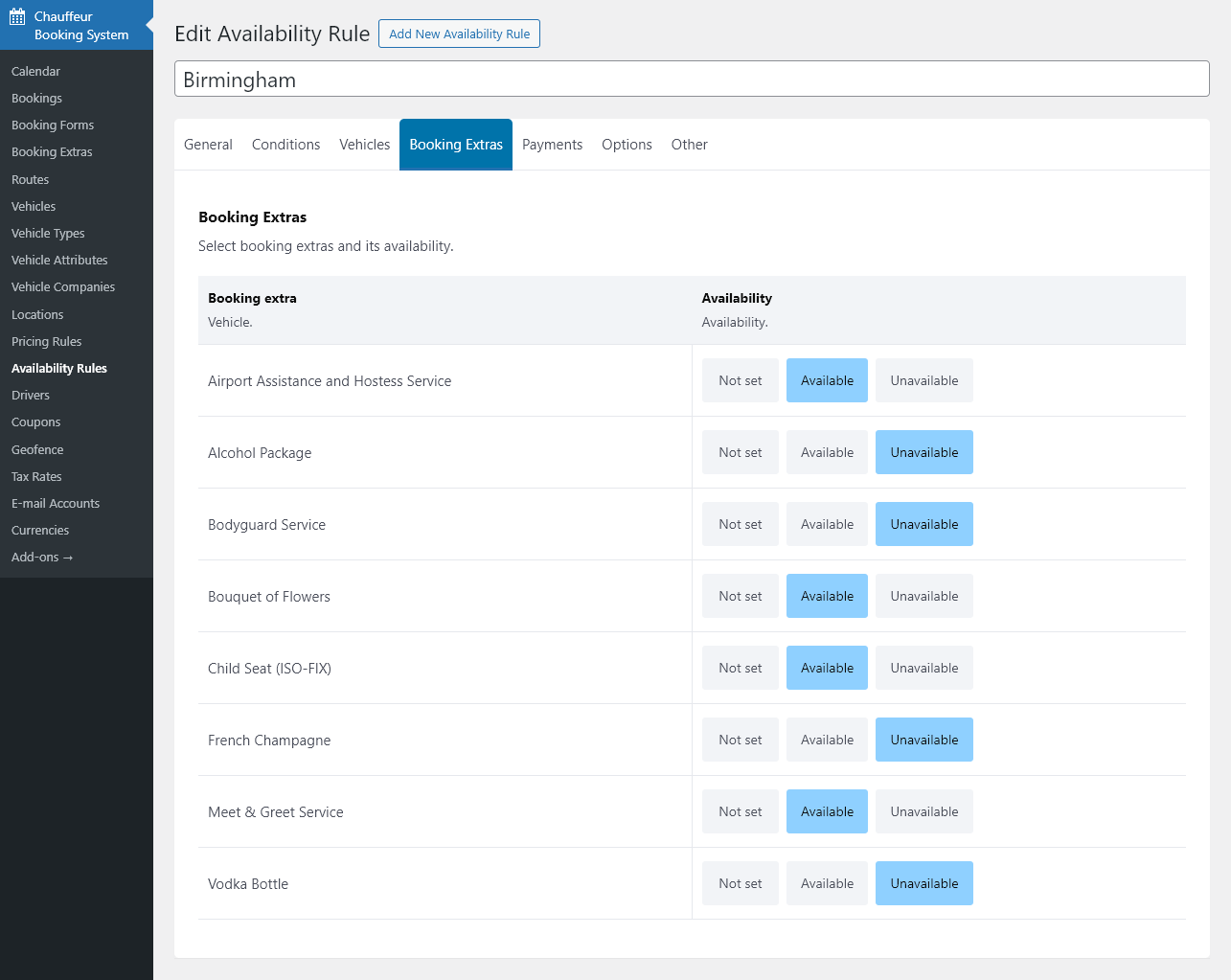Select the Options tab
Viewport: 1231px width, 980px height.
pyautogui.click(x=627, y=145)
